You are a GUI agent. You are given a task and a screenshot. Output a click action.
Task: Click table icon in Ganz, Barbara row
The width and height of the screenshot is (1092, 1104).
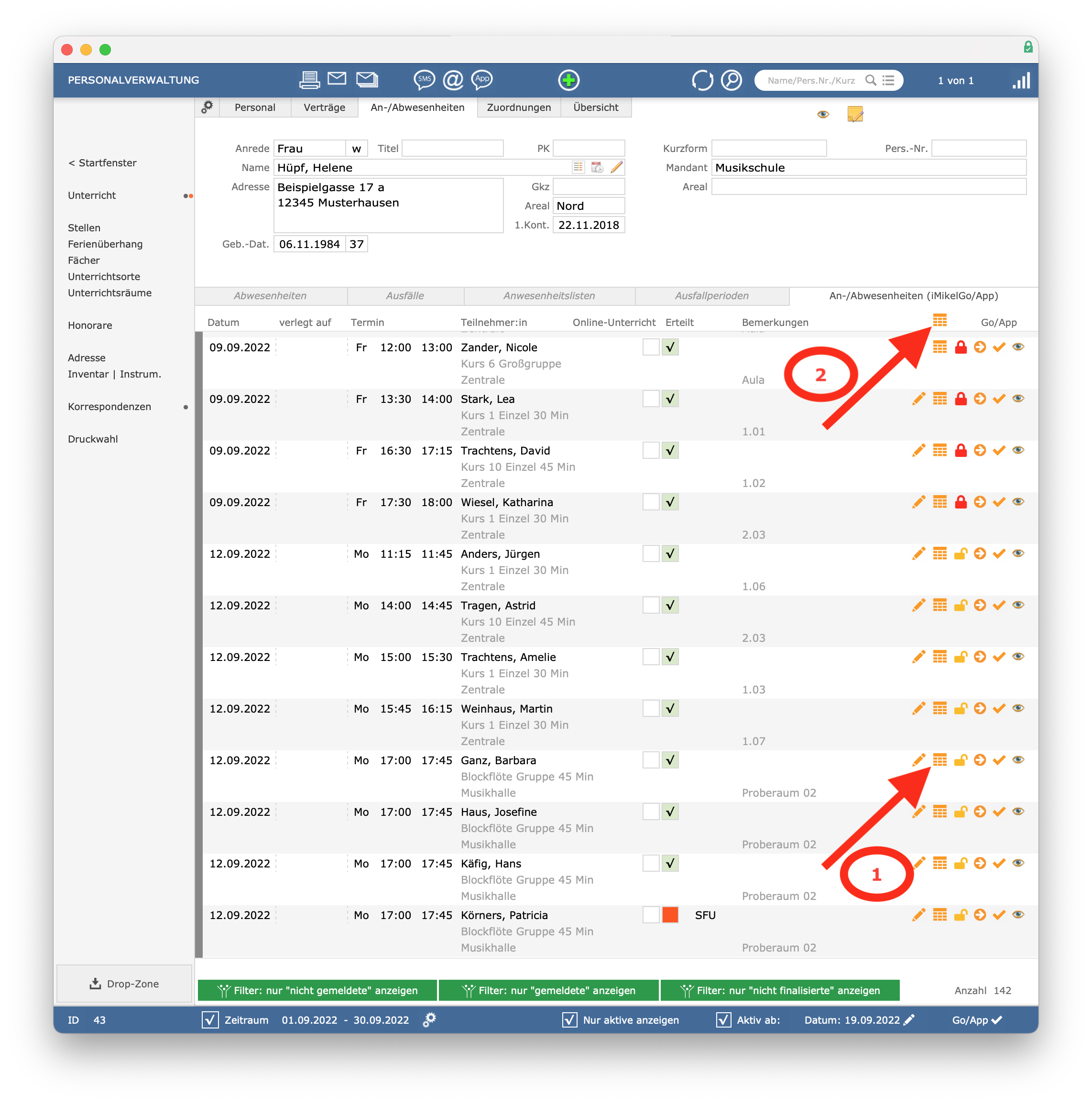(x=940, y=760)
